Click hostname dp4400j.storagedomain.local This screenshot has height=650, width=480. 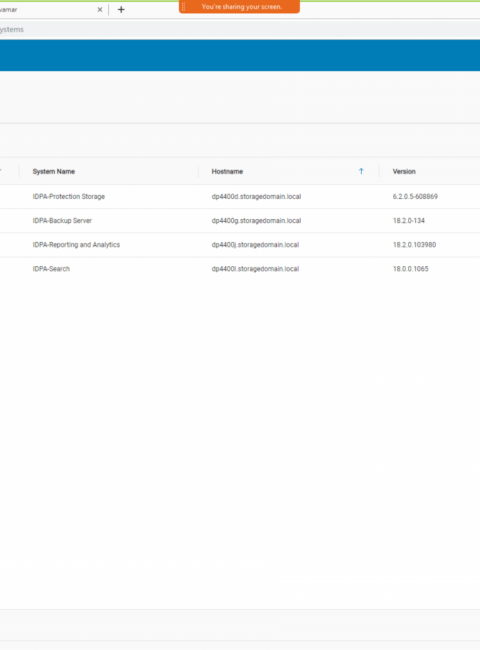coord(255,245)
